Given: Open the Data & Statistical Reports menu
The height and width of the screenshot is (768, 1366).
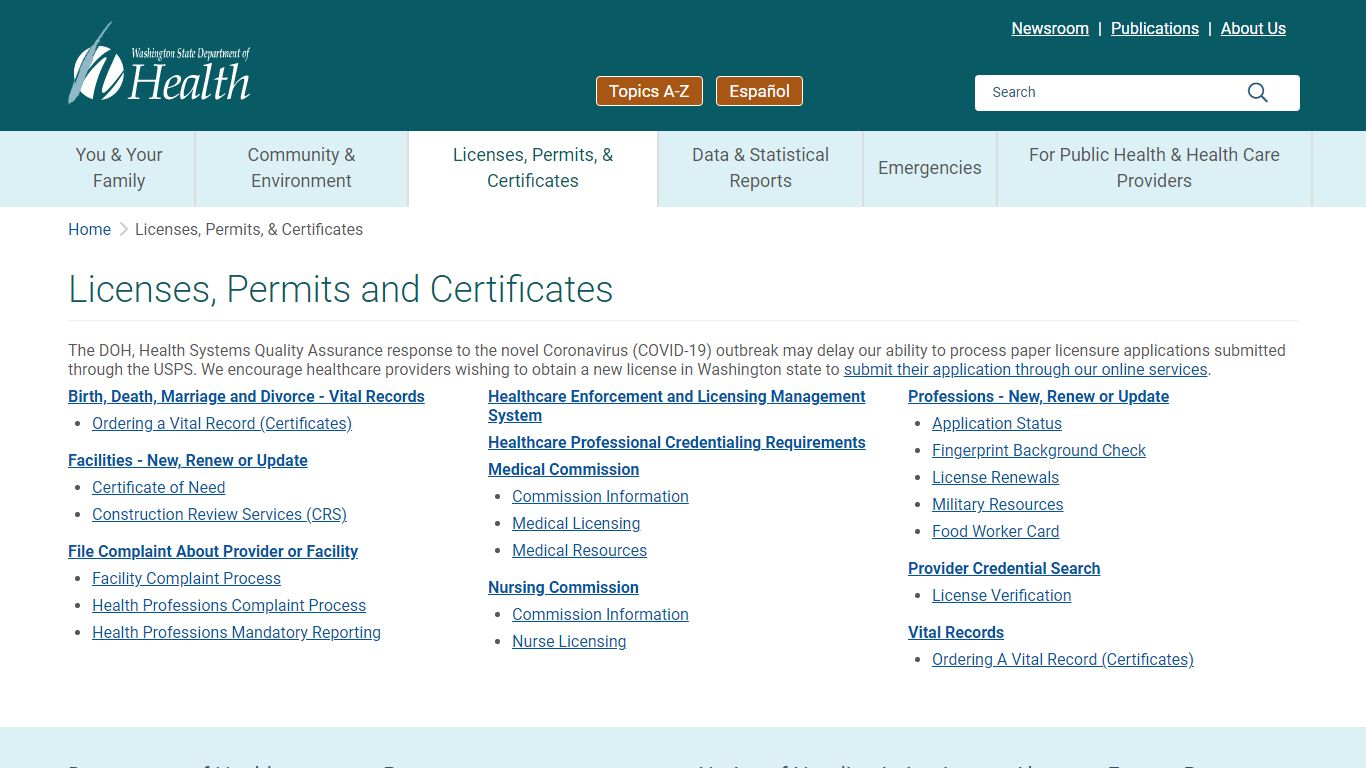Looking at the screenshot, I should (760, 168).
